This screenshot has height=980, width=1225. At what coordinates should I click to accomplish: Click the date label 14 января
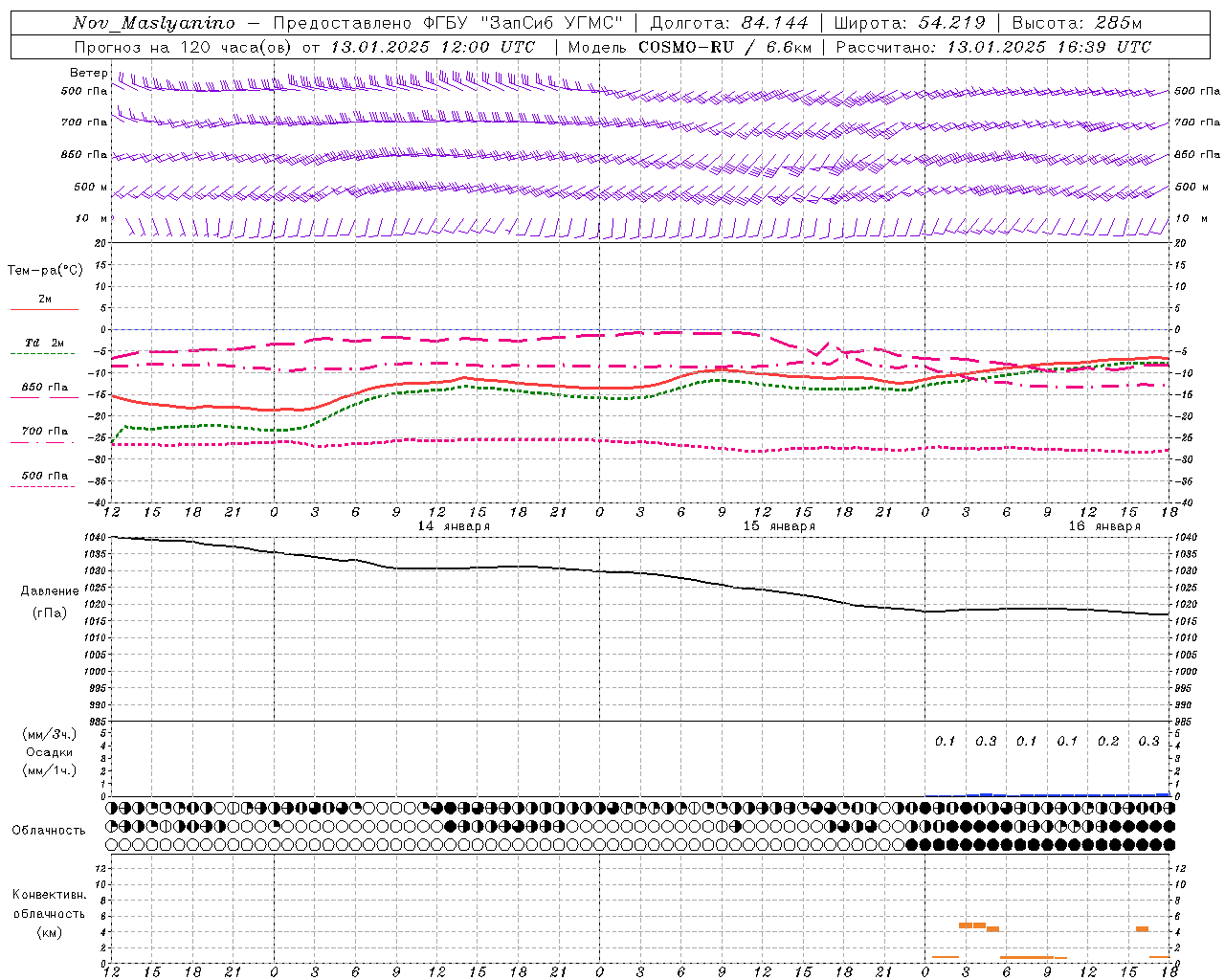click(454, 526)
